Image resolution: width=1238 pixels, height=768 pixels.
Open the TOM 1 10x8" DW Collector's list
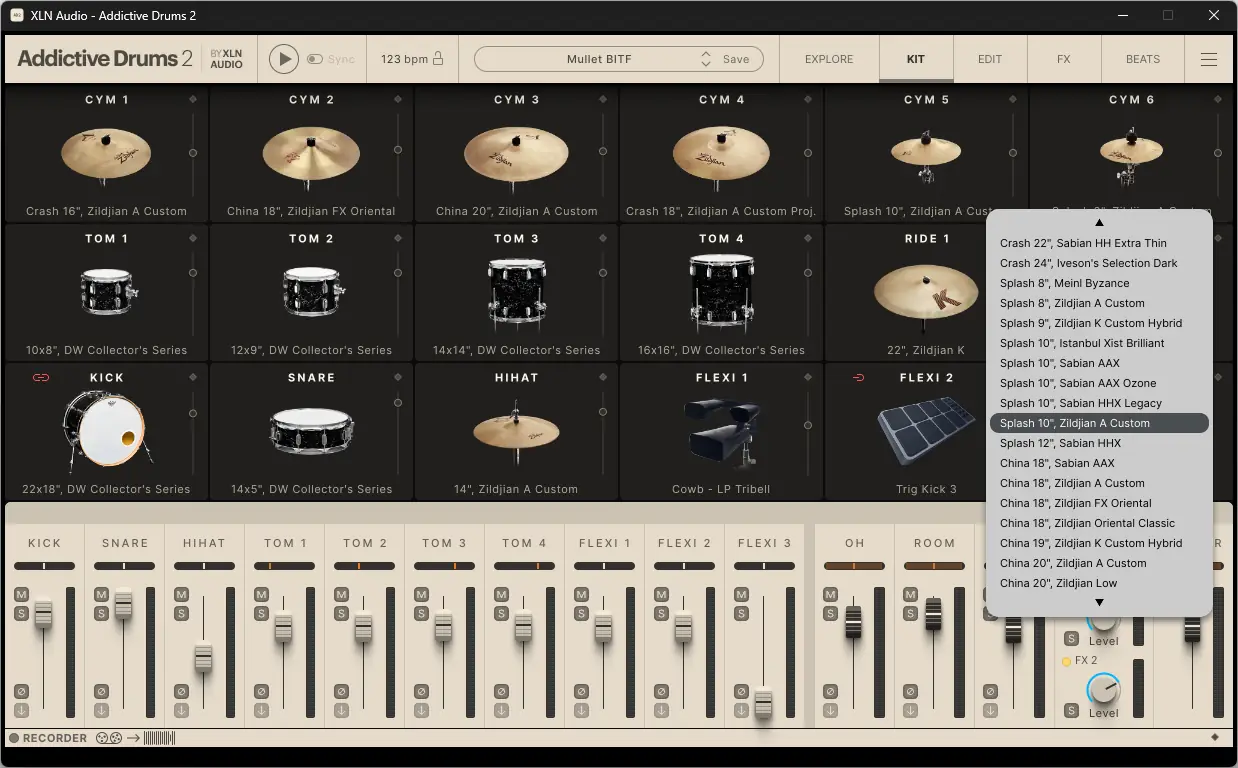click(x=107, y=350)
